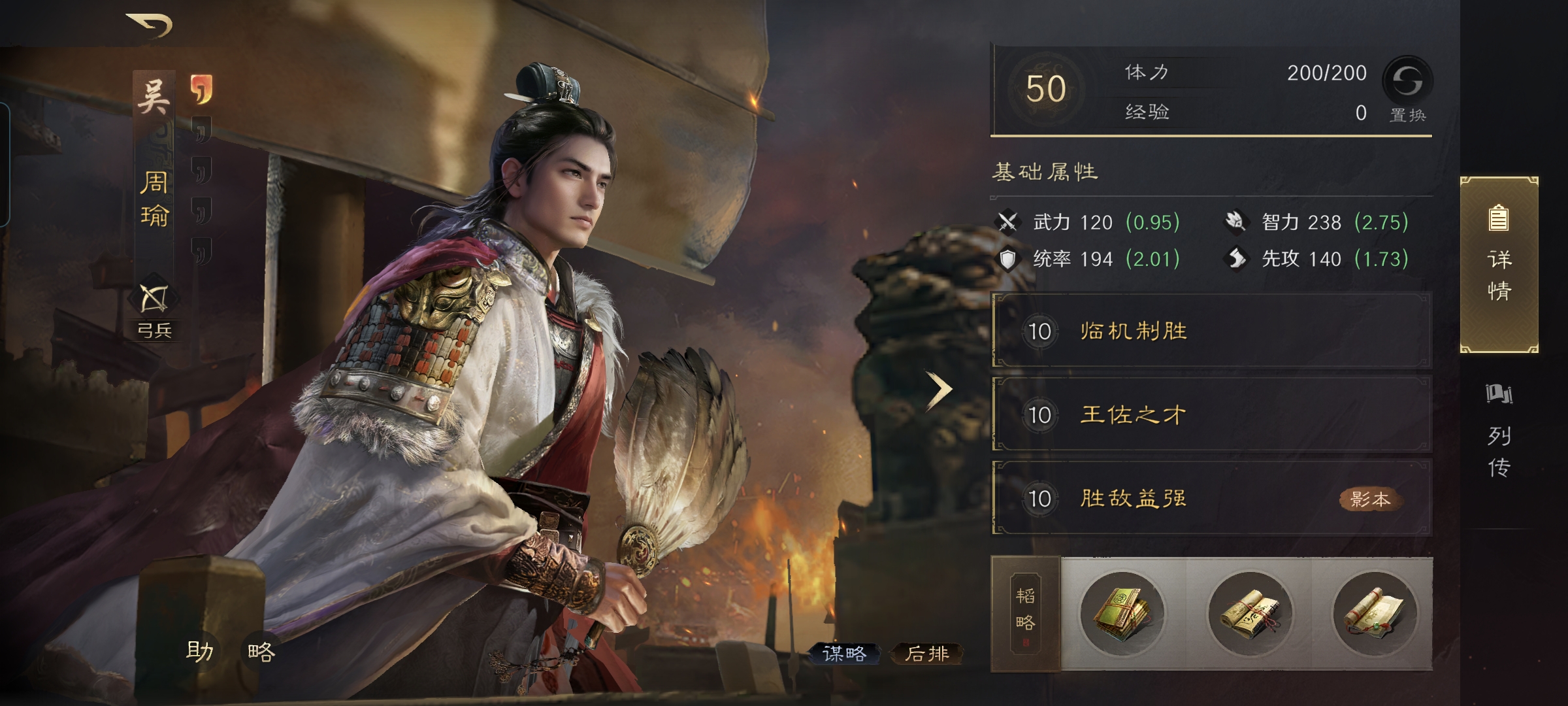The image size is (1568, 706).
Task: Toggle the 谋略 tag
Action: pos(844,653)
